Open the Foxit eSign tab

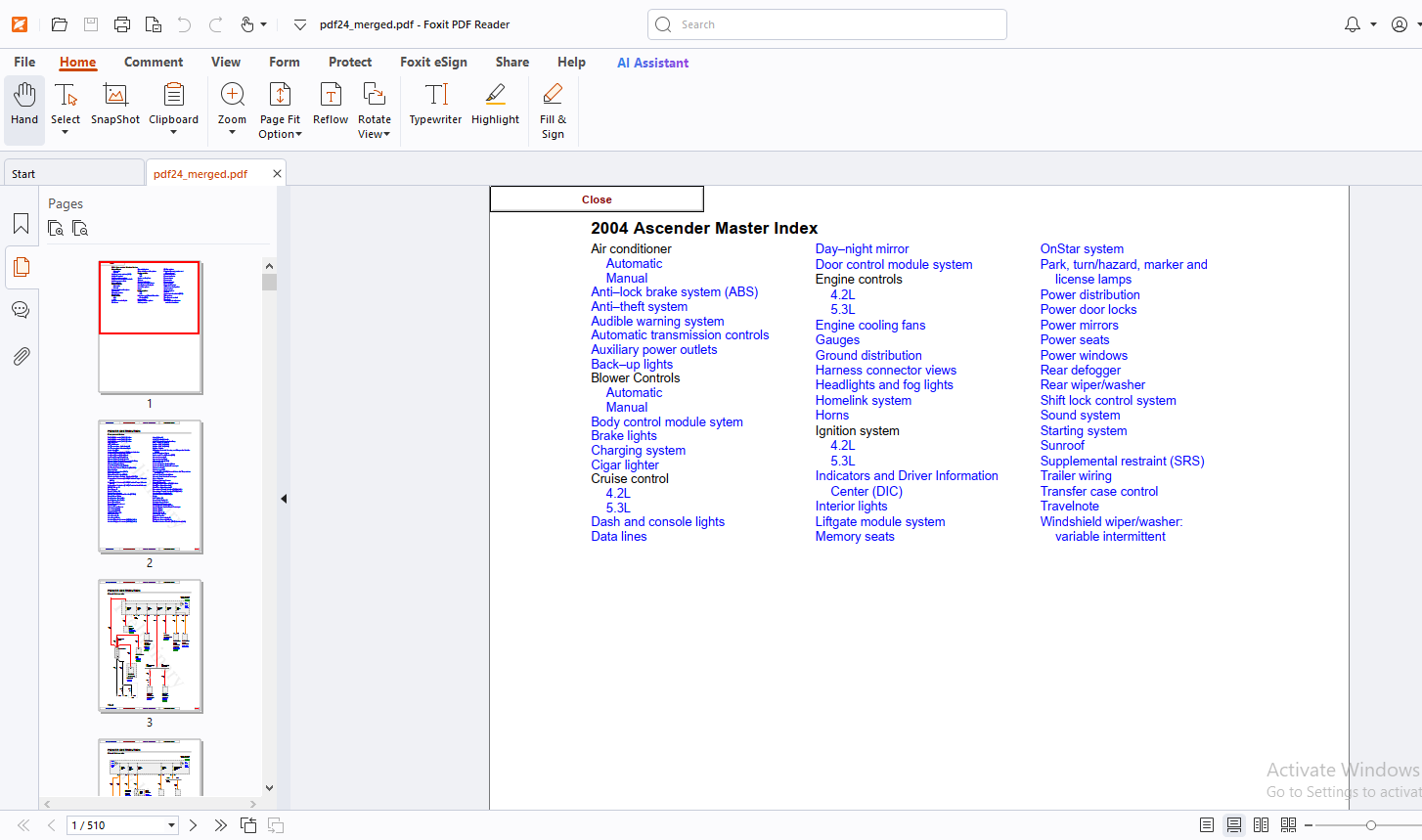pos(433,62)
